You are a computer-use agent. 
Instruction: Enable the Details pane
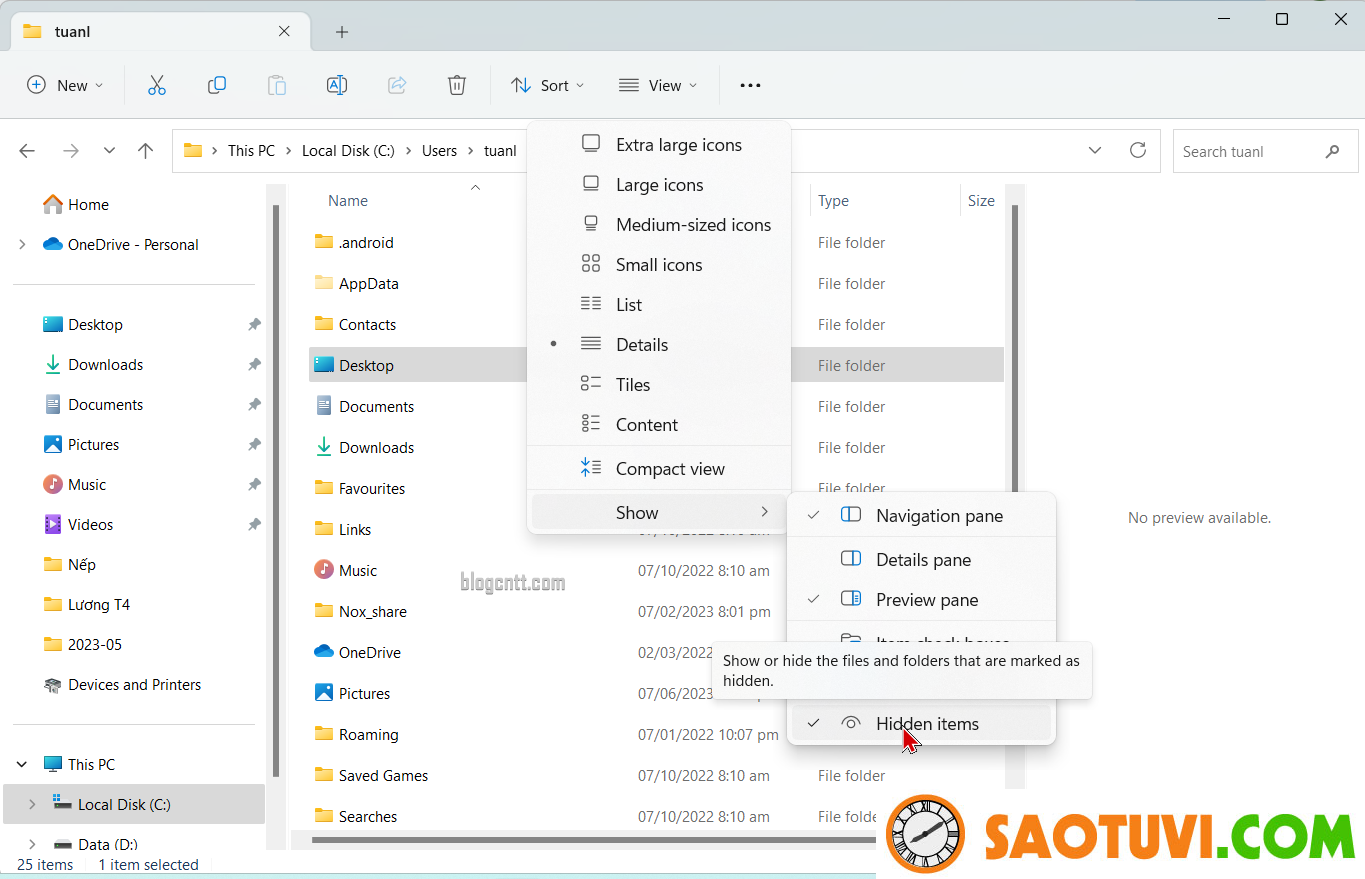tap(921, 560)
